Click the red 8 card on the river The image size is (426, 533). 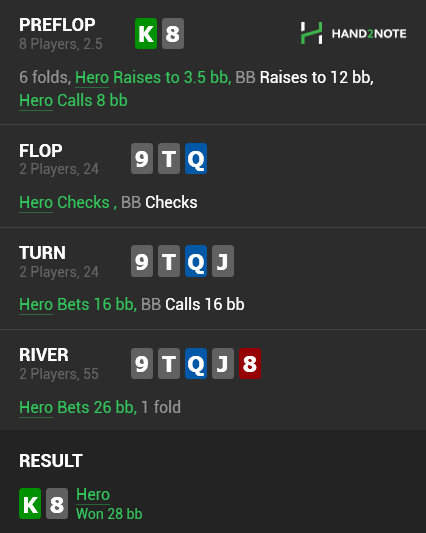250,363
